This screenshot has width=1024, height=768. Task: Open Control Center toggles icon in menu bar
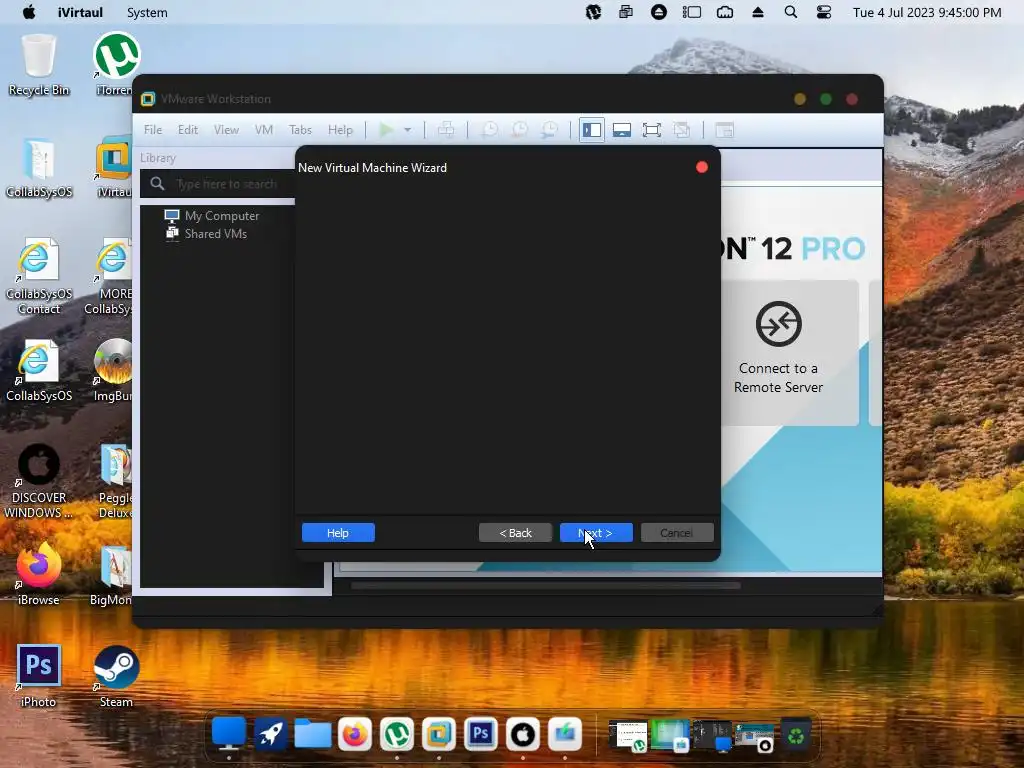tap(824, 12)
